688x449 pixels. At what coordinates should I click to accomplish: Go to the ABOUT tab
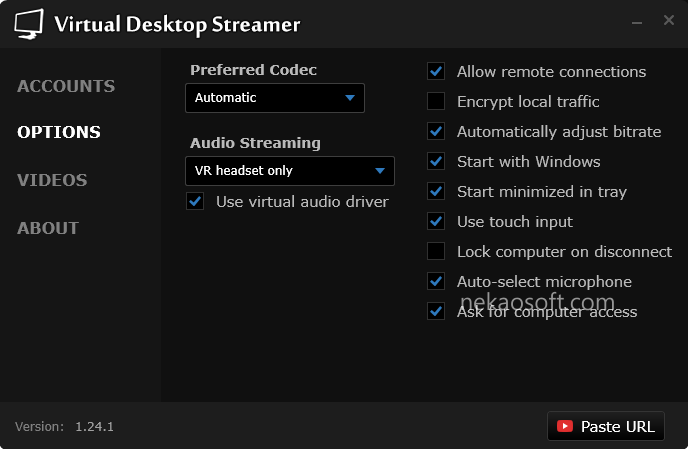click(x=48, y=228)
